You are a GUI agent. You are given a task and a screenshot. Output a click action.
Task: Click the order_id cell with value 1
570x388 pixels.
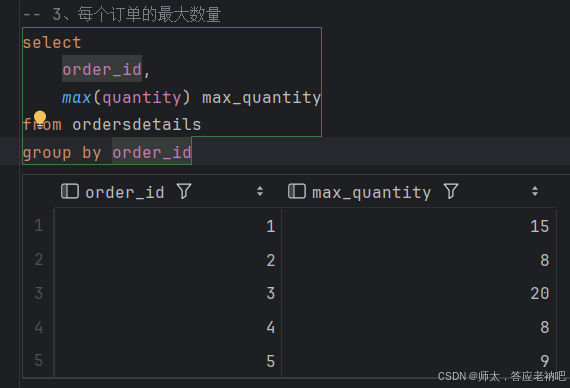(168, 226)
